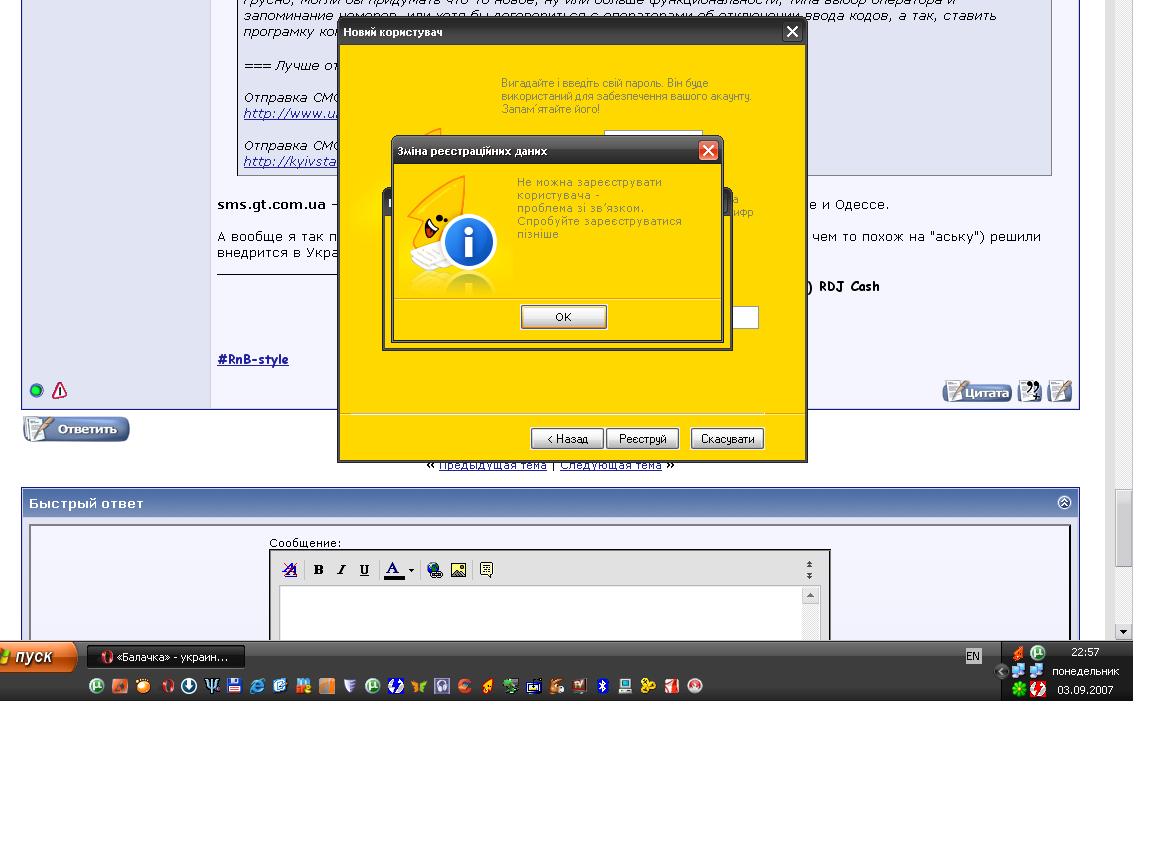
Task: Click the insert link globe icon
Action: coord(435,570)
